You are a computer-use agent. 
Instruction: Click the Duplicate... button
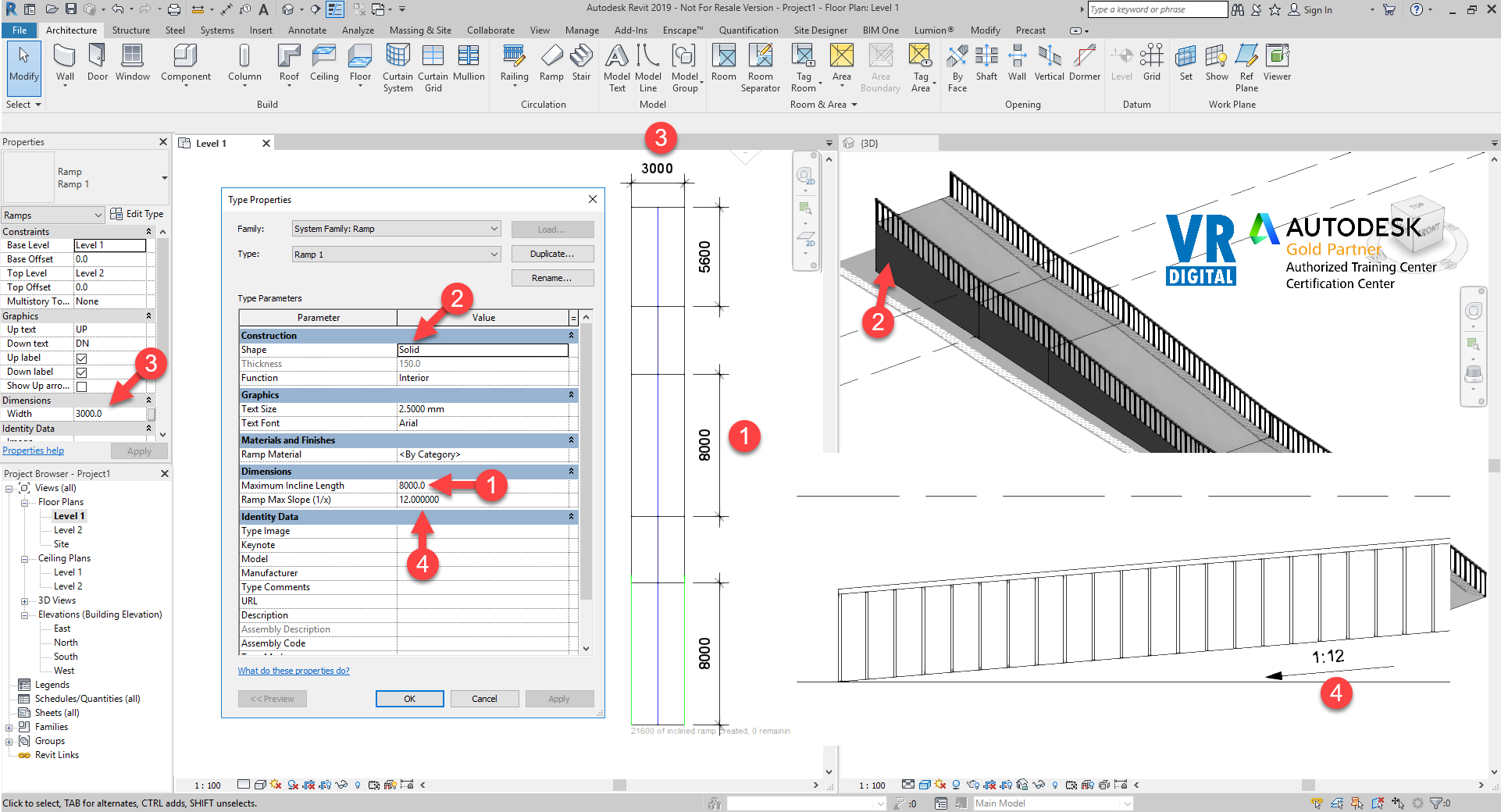pos(552,255)
